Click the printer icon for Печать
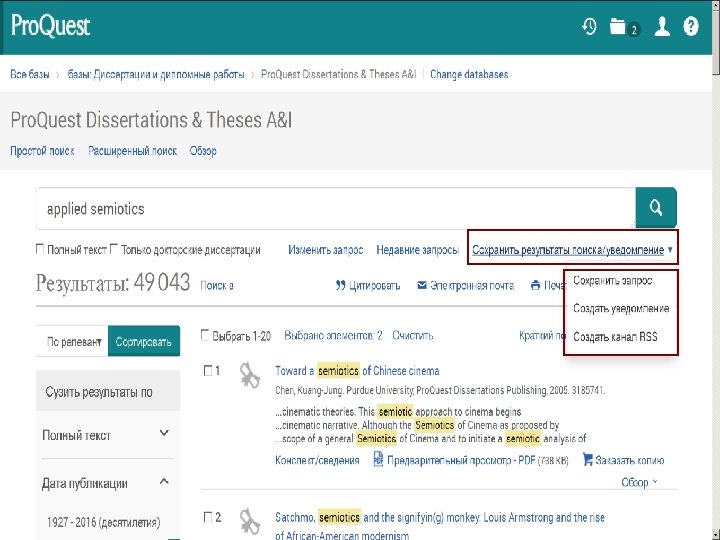This screenshot has width=720, height=540. coord(535,285)
